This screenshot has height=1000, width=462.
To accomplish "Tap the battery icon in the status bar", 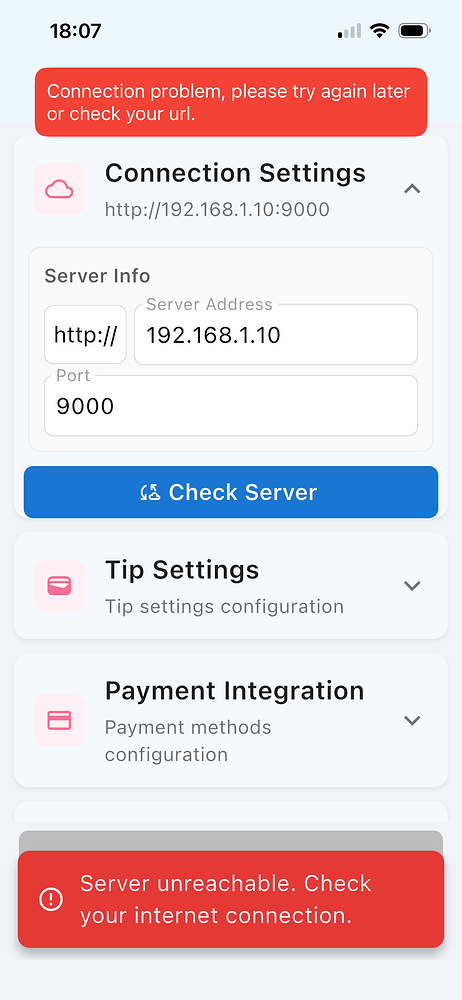I will (415, 31).
